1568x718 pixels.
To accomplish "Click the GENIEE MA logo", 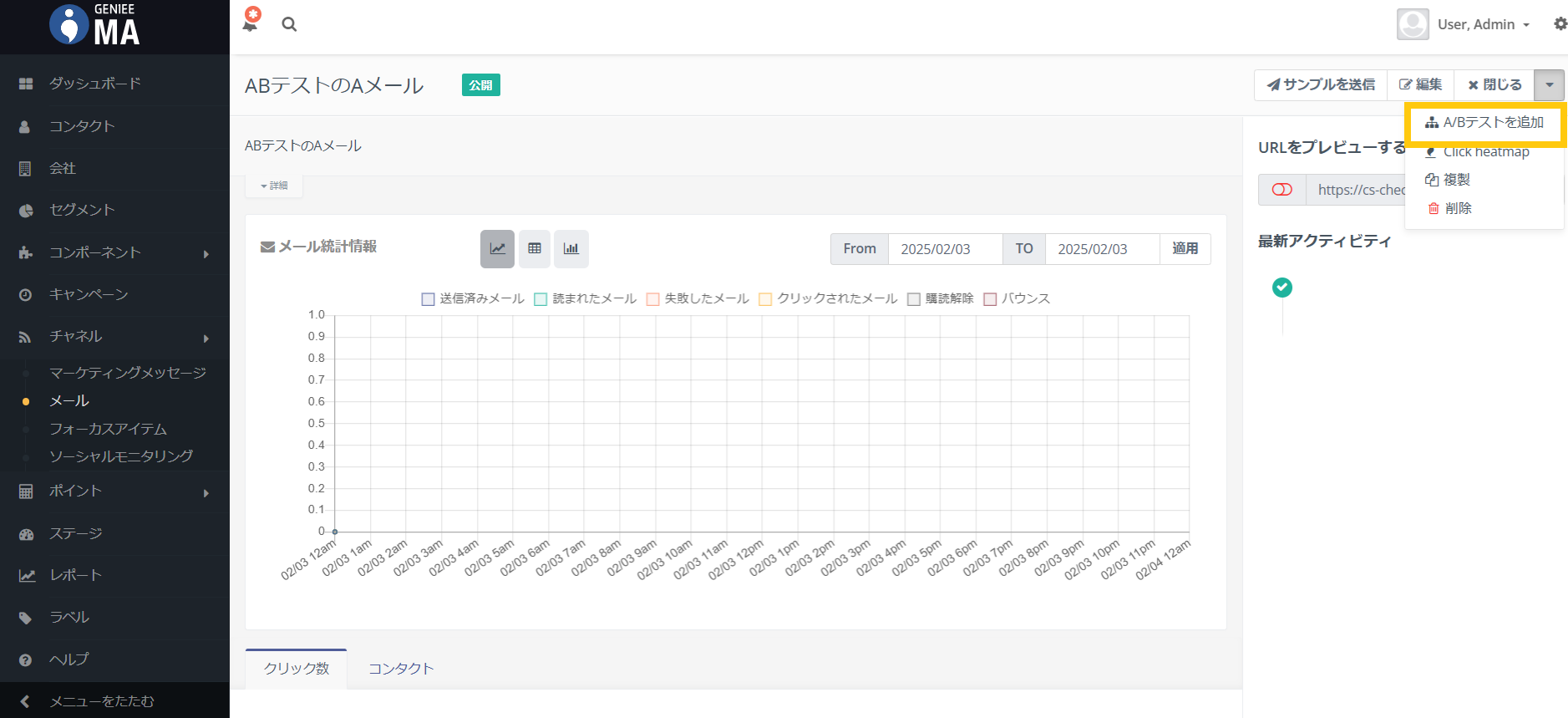I will coord(95,25).
